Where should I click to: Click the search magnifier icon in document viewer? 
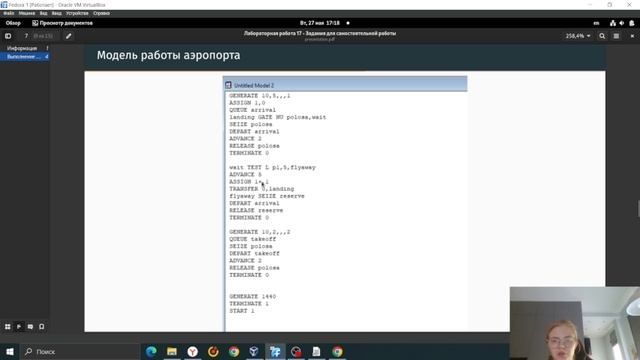[x=602, y=36]
